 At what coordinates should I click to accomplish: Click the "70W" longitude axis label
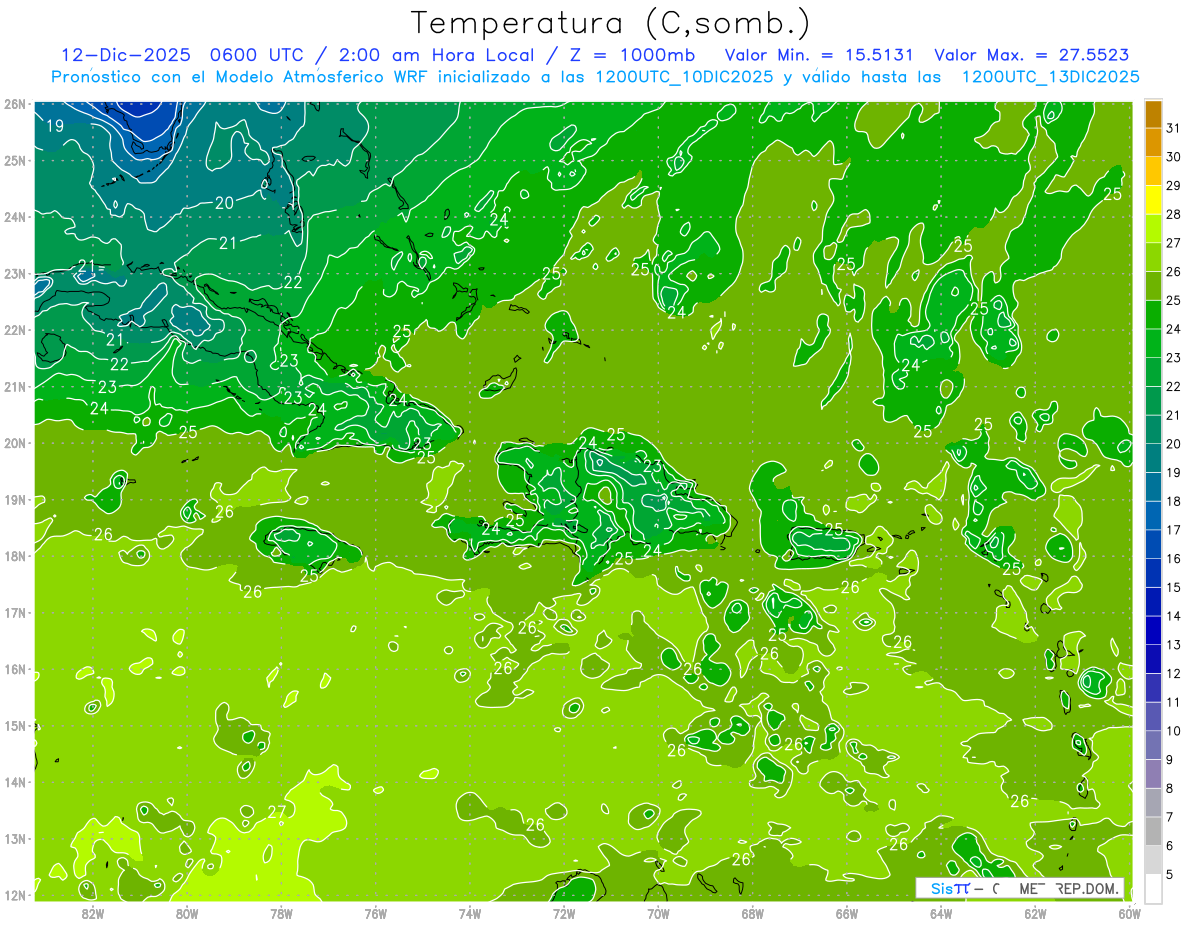tap(658, 913)
